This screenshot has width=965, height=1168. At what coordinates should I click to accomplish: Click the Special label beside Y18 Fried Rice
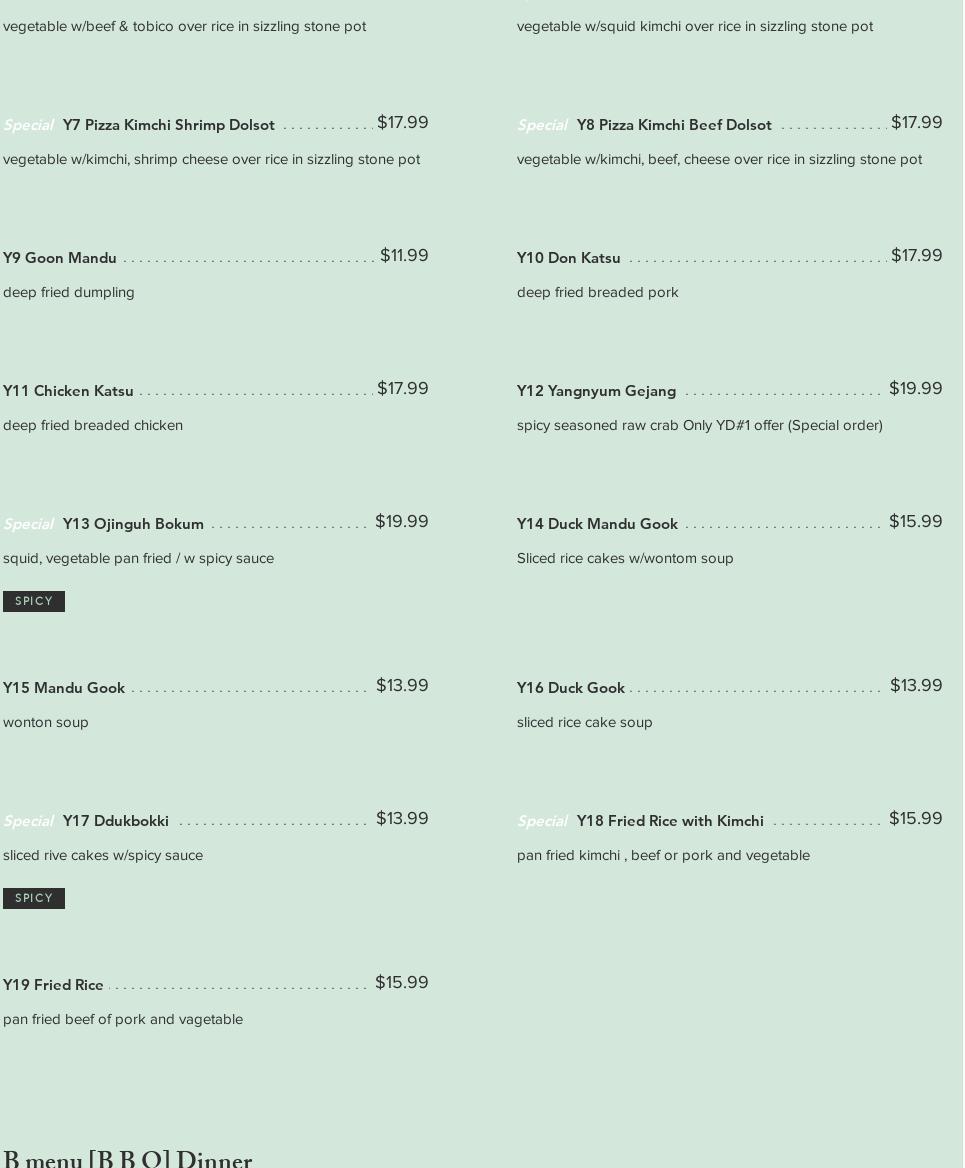[542, 821]
